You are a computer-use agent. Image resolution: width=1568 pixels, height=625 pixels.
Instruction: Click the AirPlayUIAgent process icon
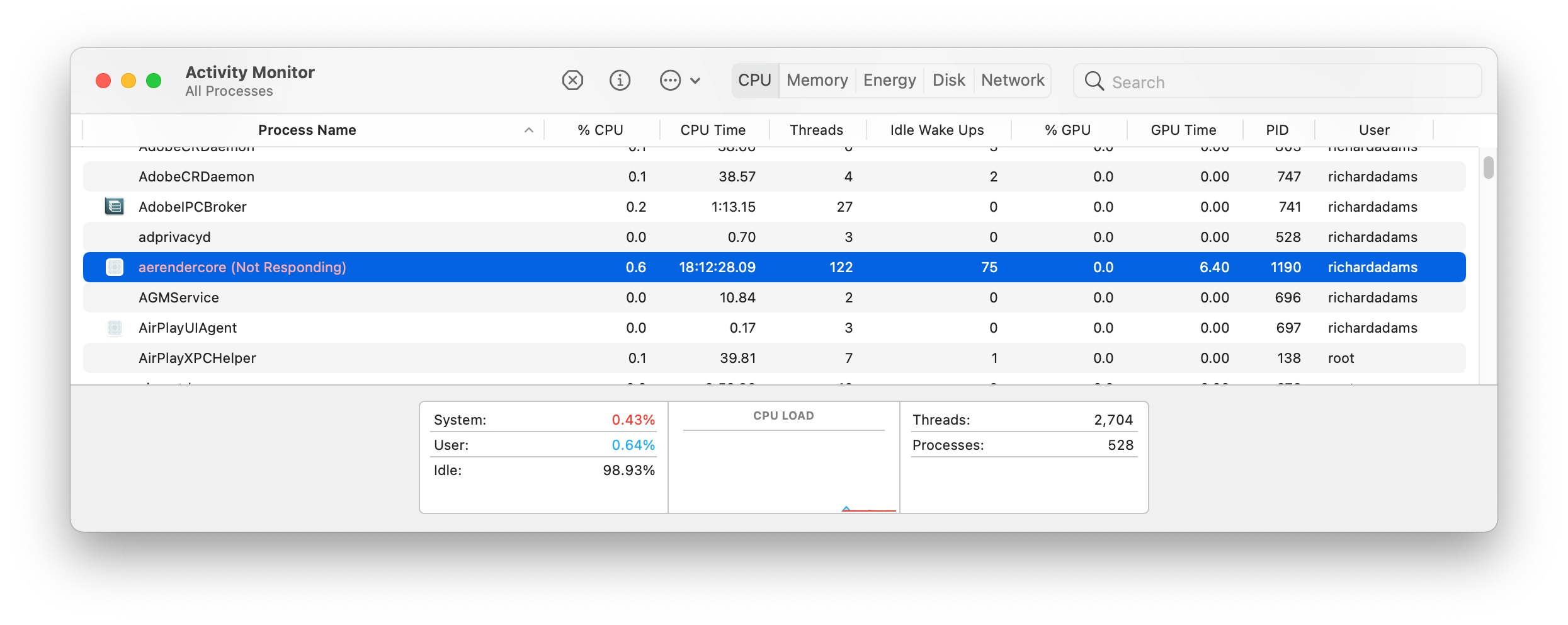114,328
